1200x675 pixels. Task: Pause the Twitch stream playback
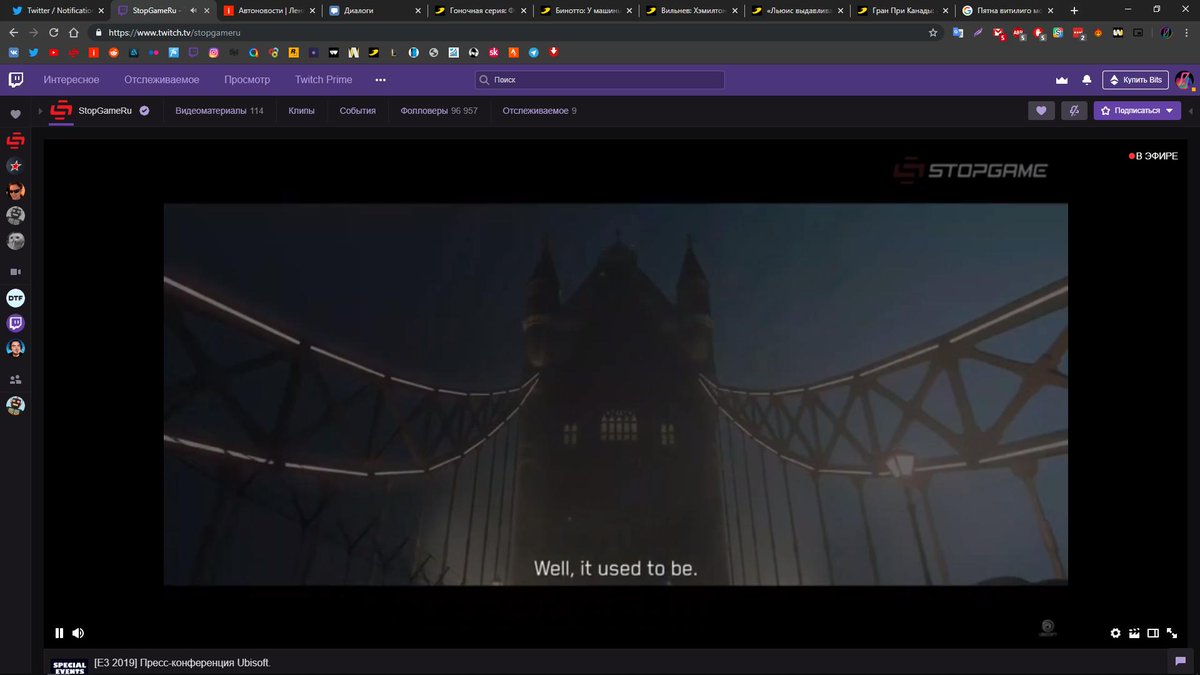pyautogui.click(x=59, y=632)
